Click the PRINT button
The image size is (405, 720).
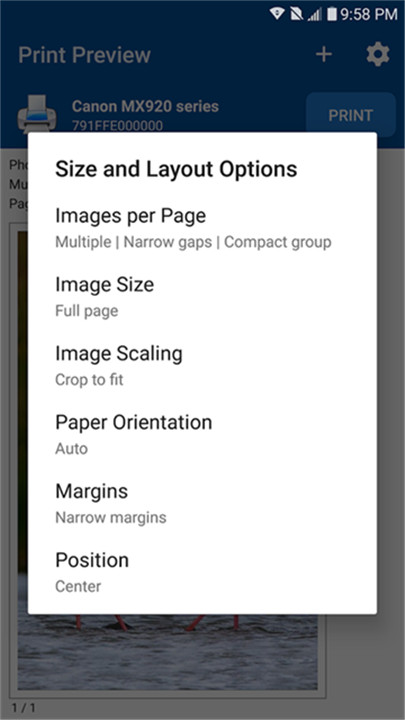coord(351,115)
